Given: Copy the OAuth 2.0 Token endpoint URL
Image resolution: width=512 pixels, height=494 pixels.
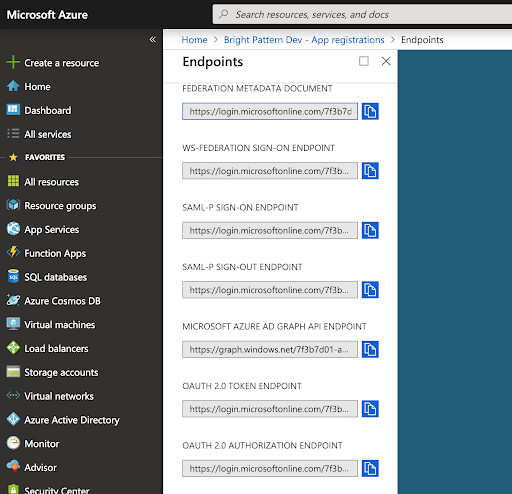Looking at the screenshot, I should tap(370, 409).
